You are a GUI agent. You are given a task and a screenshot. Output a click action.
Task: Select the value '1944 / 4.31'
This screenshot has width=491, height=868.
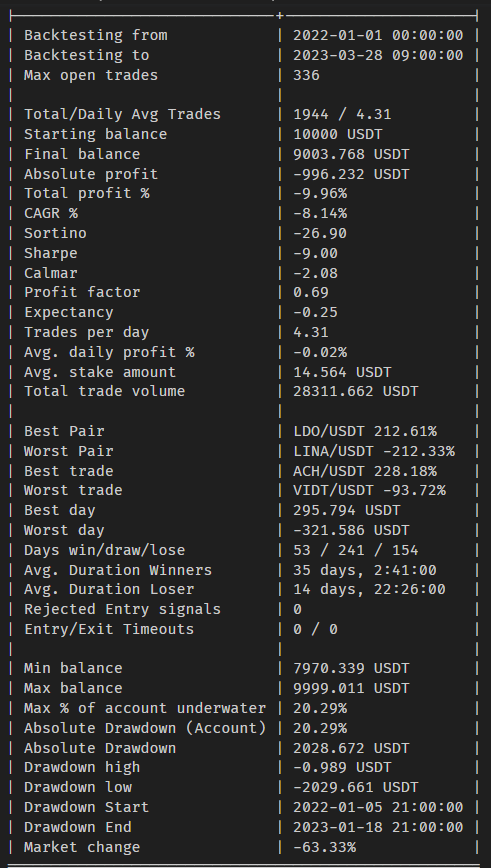342,115
